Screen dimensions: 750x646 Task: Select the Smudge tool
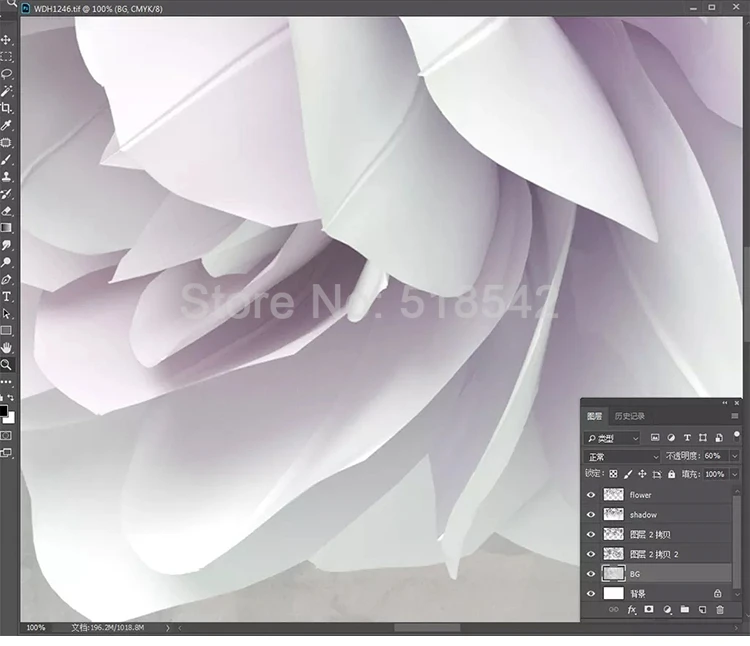6,245
